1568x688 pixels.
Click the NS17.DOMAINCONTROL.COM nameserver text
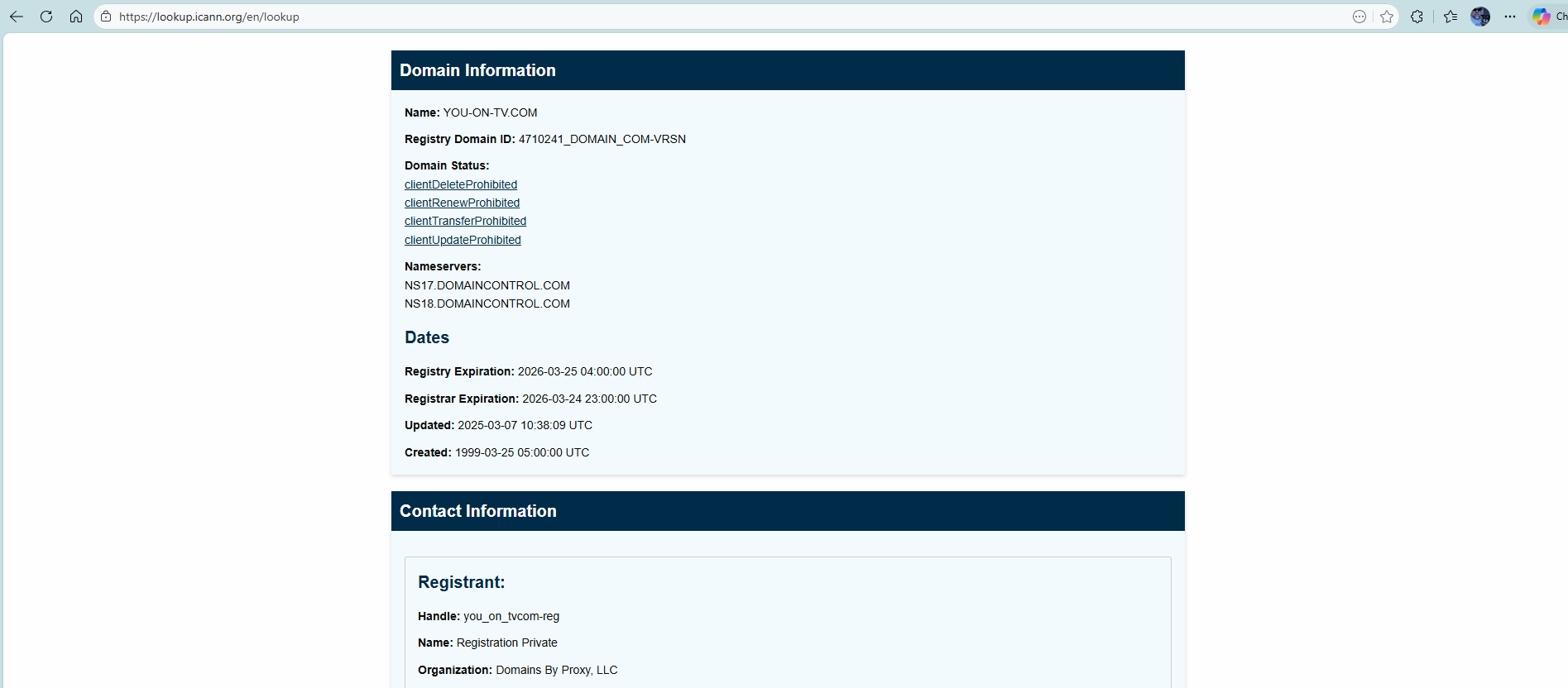pyautogui.click(x=487, y=285)
